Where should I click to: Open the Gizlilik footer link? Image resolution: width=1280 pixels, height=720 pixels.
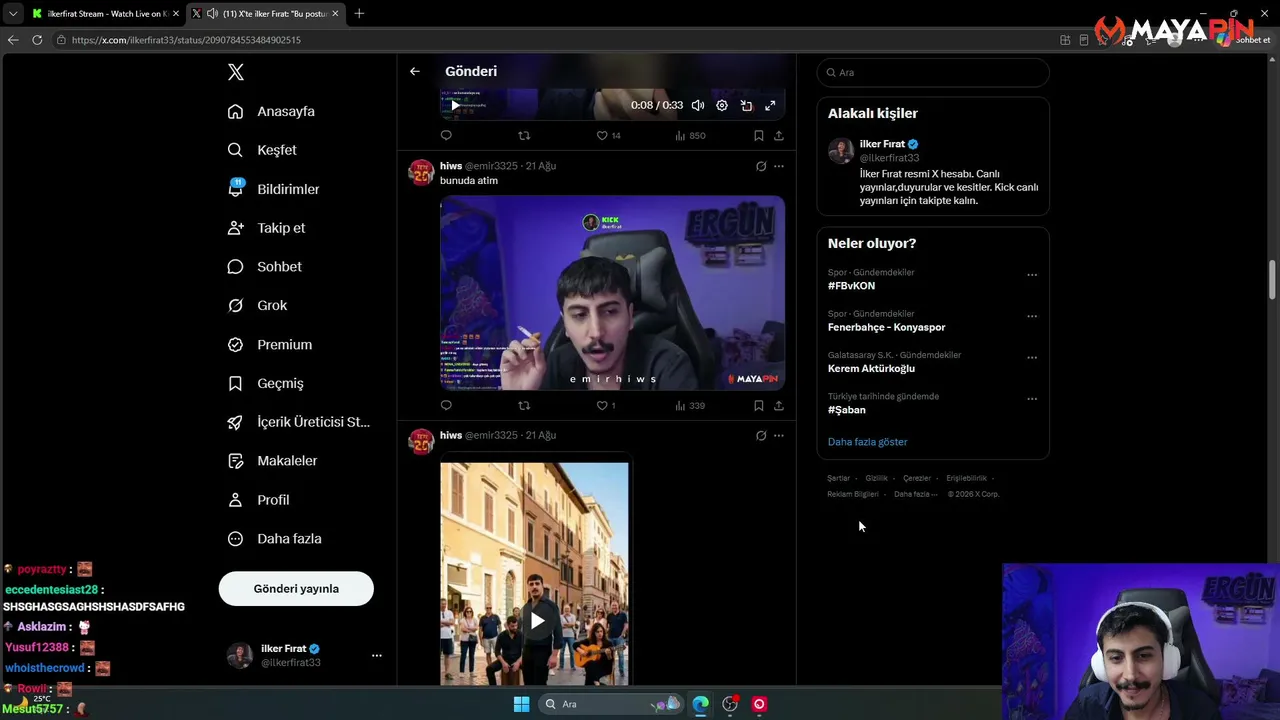876,478
